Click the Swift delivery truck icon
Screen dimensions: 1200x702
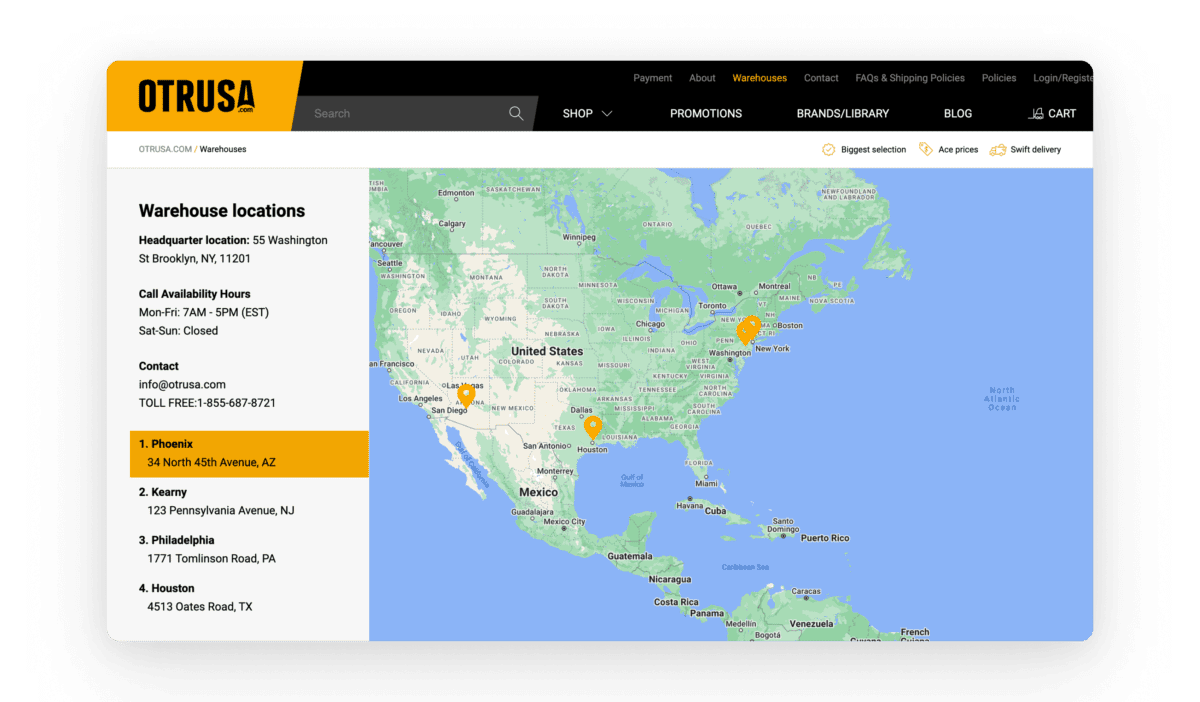point(997,150)
